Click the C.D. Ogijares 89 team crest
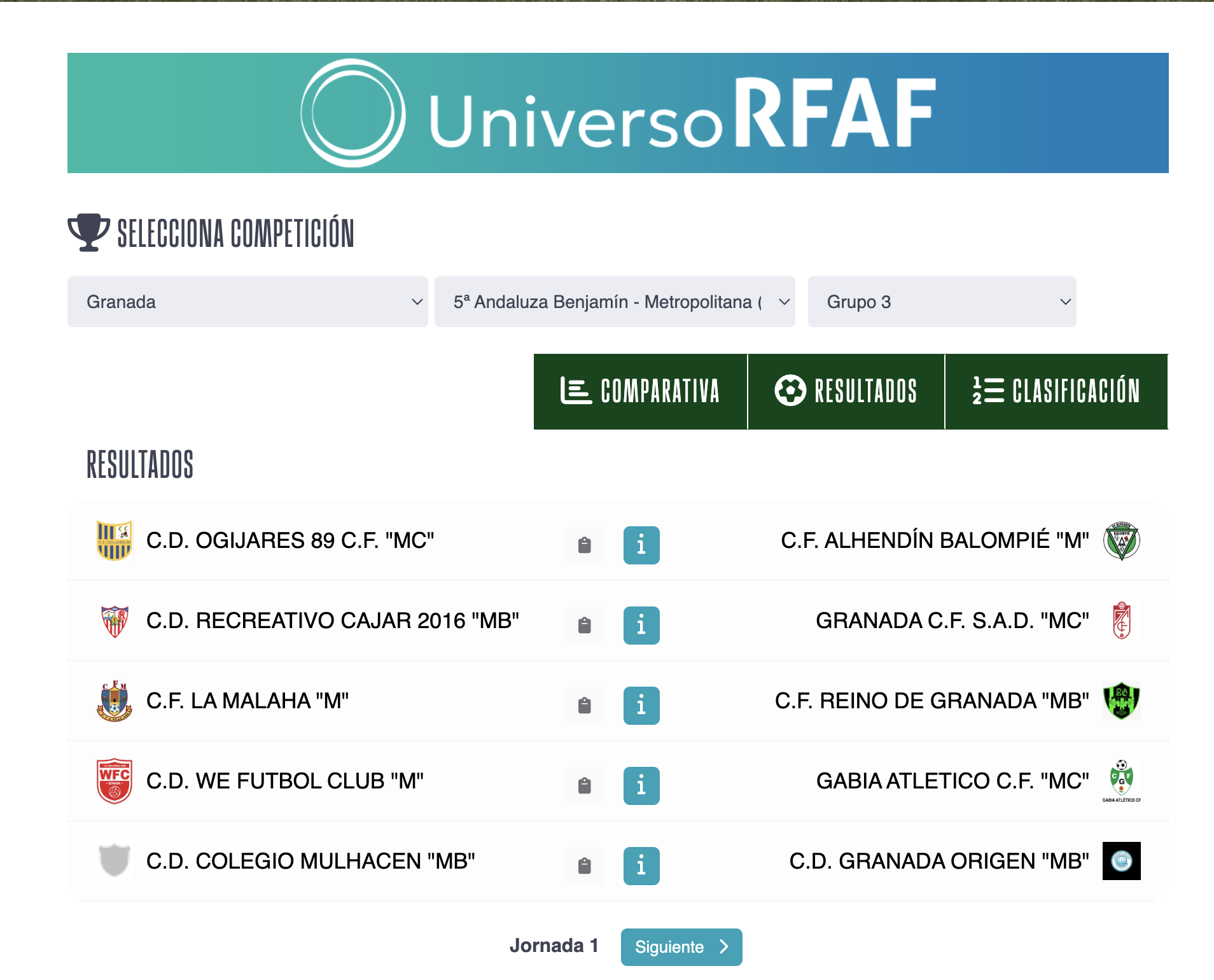 pyautogui.click(x=115, y=540)
